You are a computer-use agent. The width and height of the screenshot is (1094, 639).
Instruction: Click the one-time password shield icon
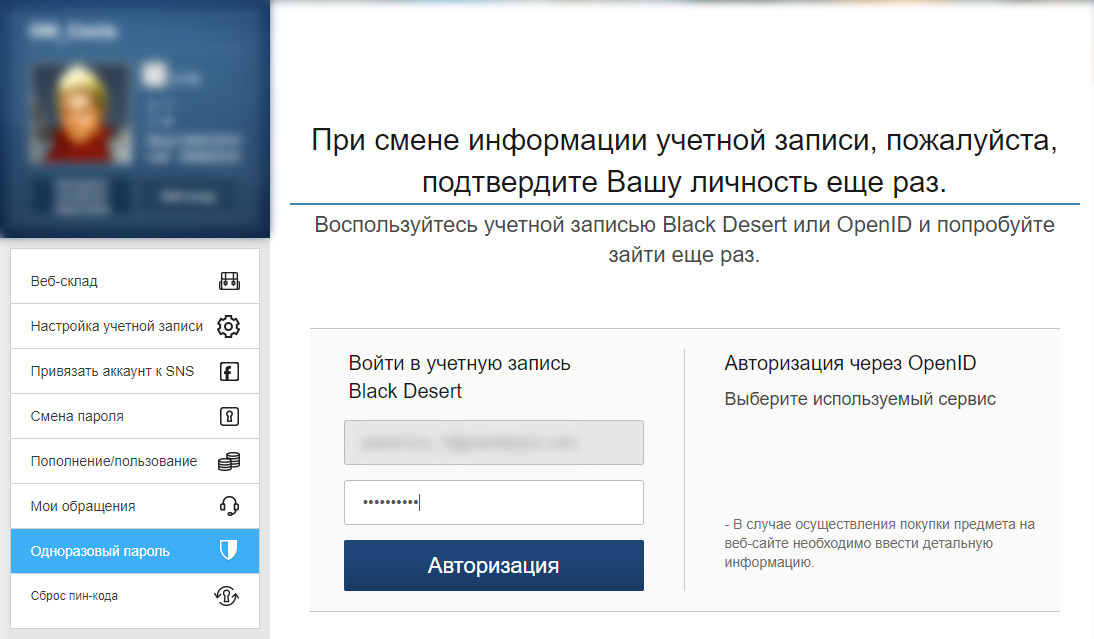click(x=228, y=550)
